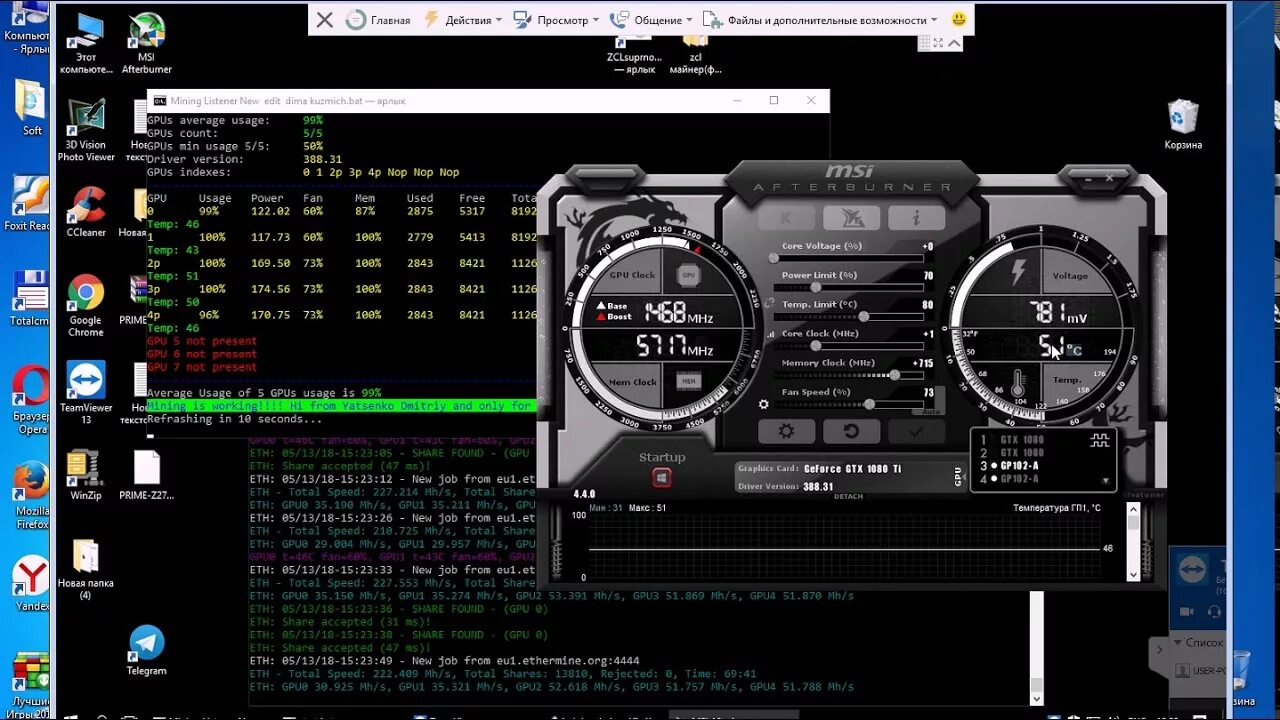Click the smiley feedback icon in TeamViewer toolbar

coord(959,19)
